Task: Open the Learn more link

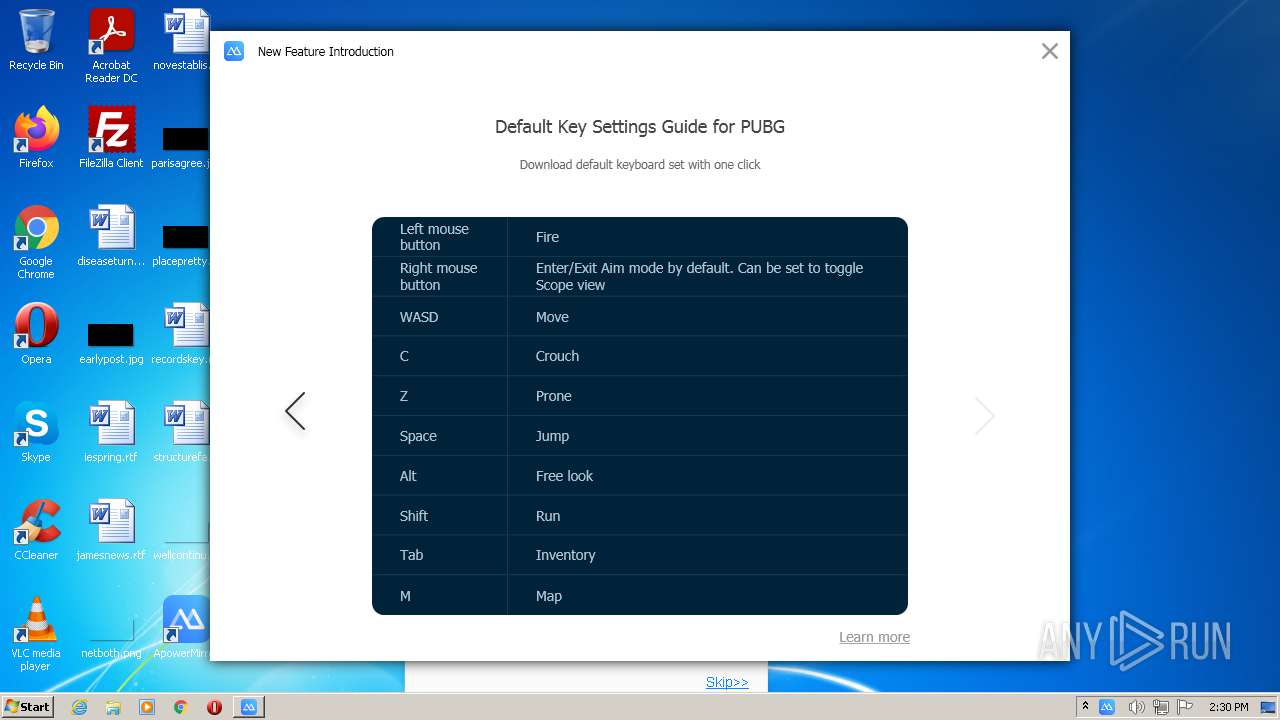Action: coord(874,637)
